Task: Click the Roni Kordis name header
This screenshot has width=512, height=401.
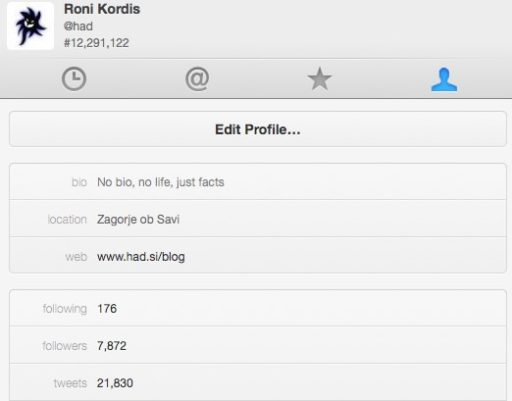Action: [102, 9]
